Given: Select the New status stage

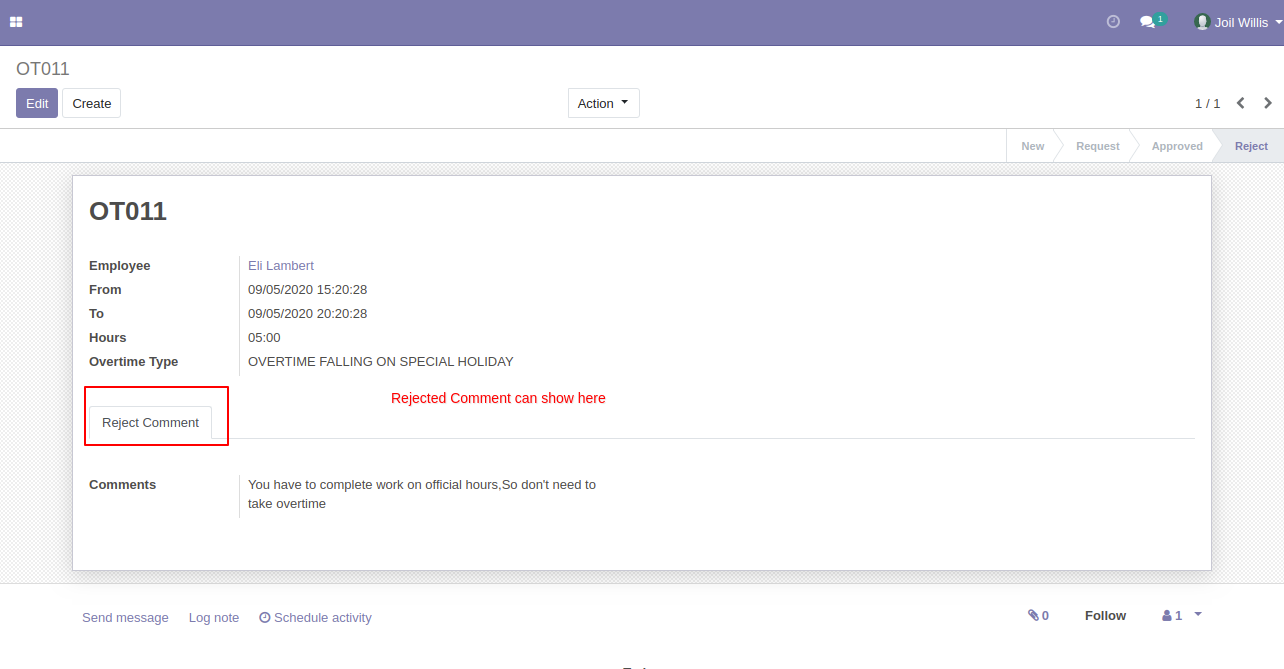Looking at the screenshot, I should pyautogui.click(x=1032, y=146).
